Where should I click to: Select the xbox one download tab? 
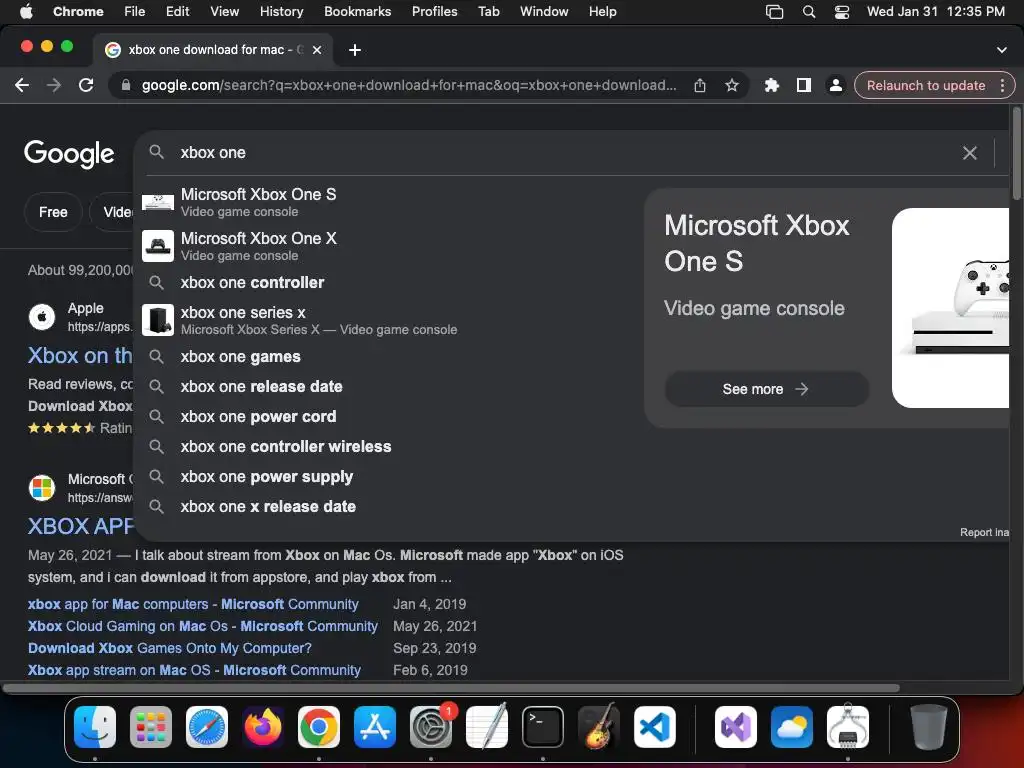212,50
